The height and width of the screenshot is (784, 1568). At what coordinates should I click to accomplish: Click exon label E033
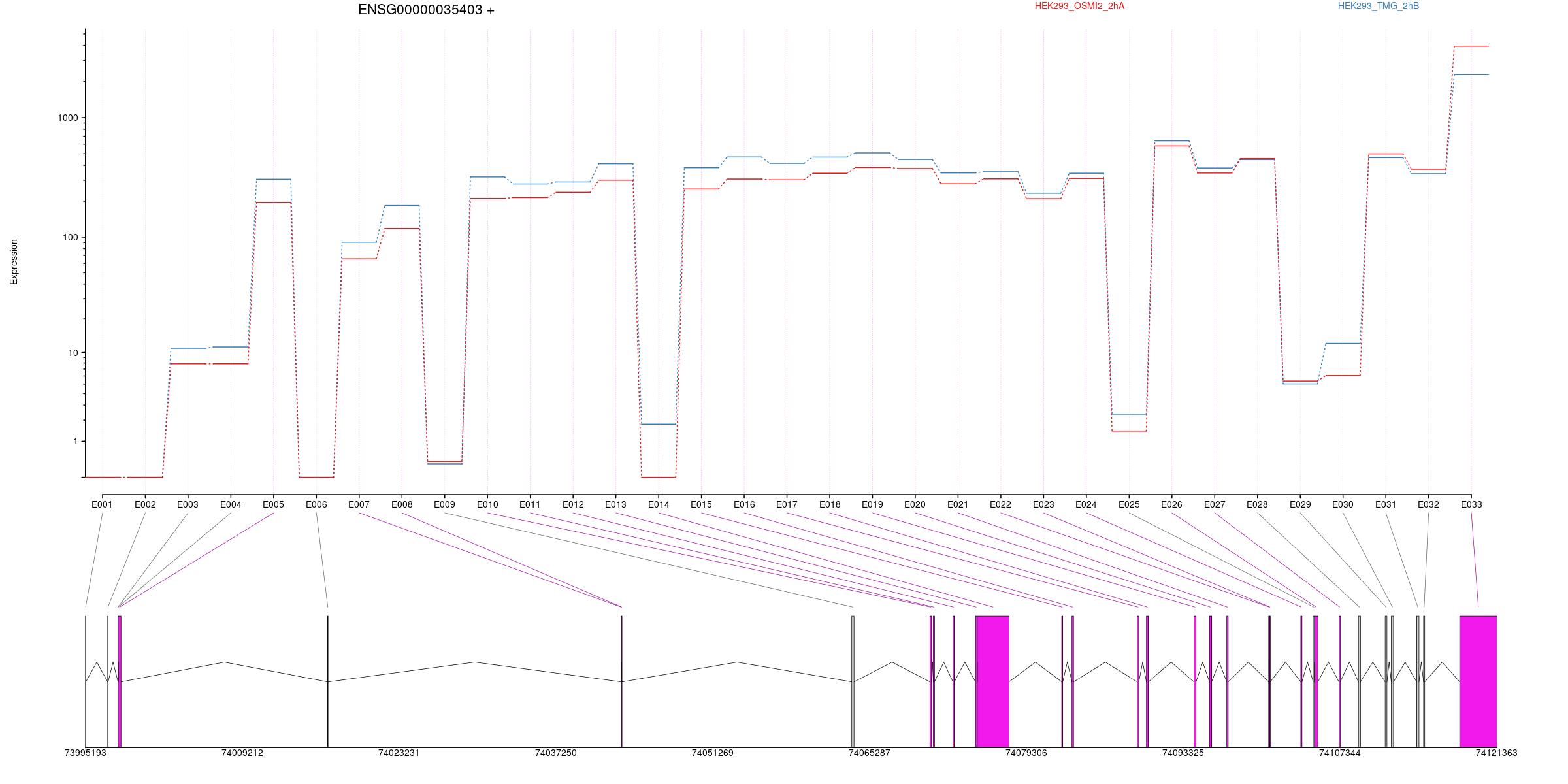click(1471, 504)
